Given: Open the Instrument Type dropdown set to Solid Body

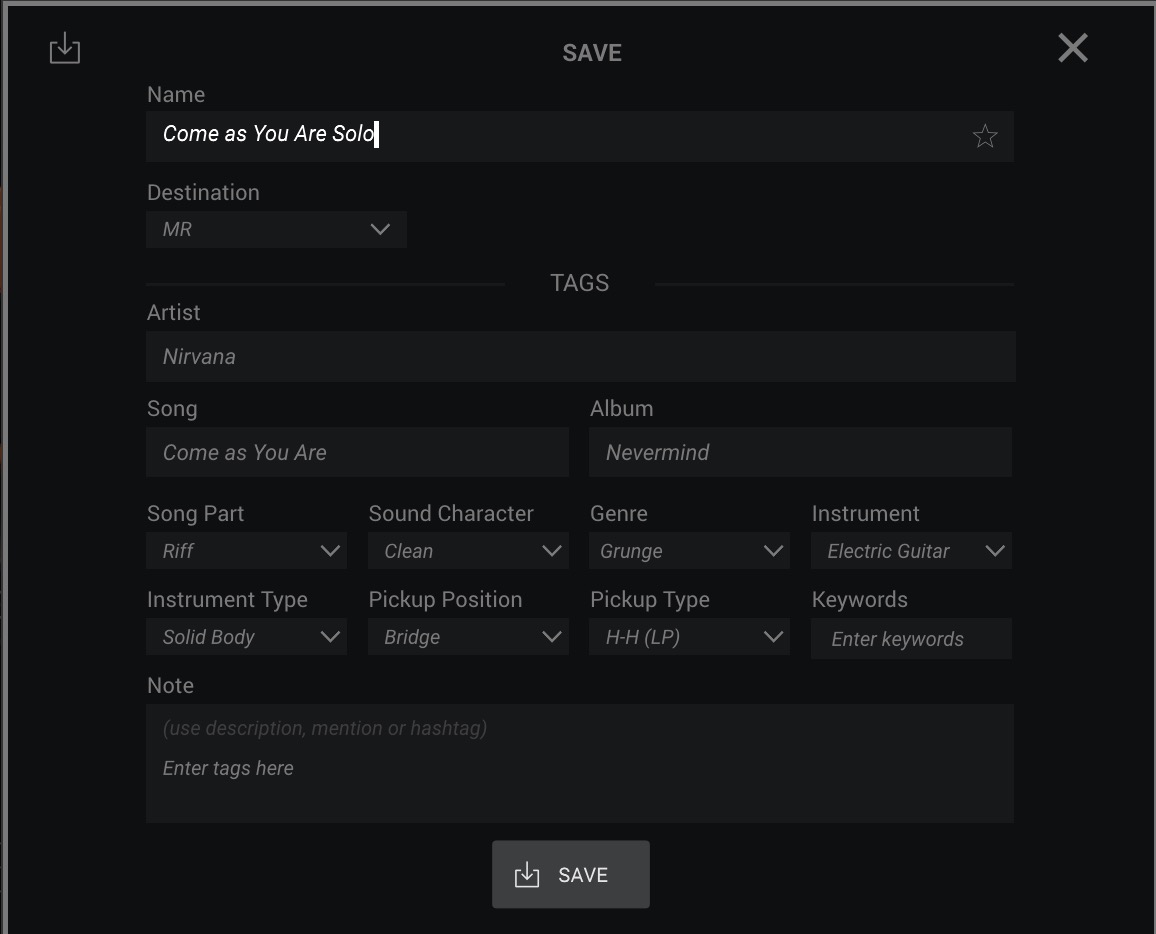Looking at the screenshot, I should [x=246, y=637].
